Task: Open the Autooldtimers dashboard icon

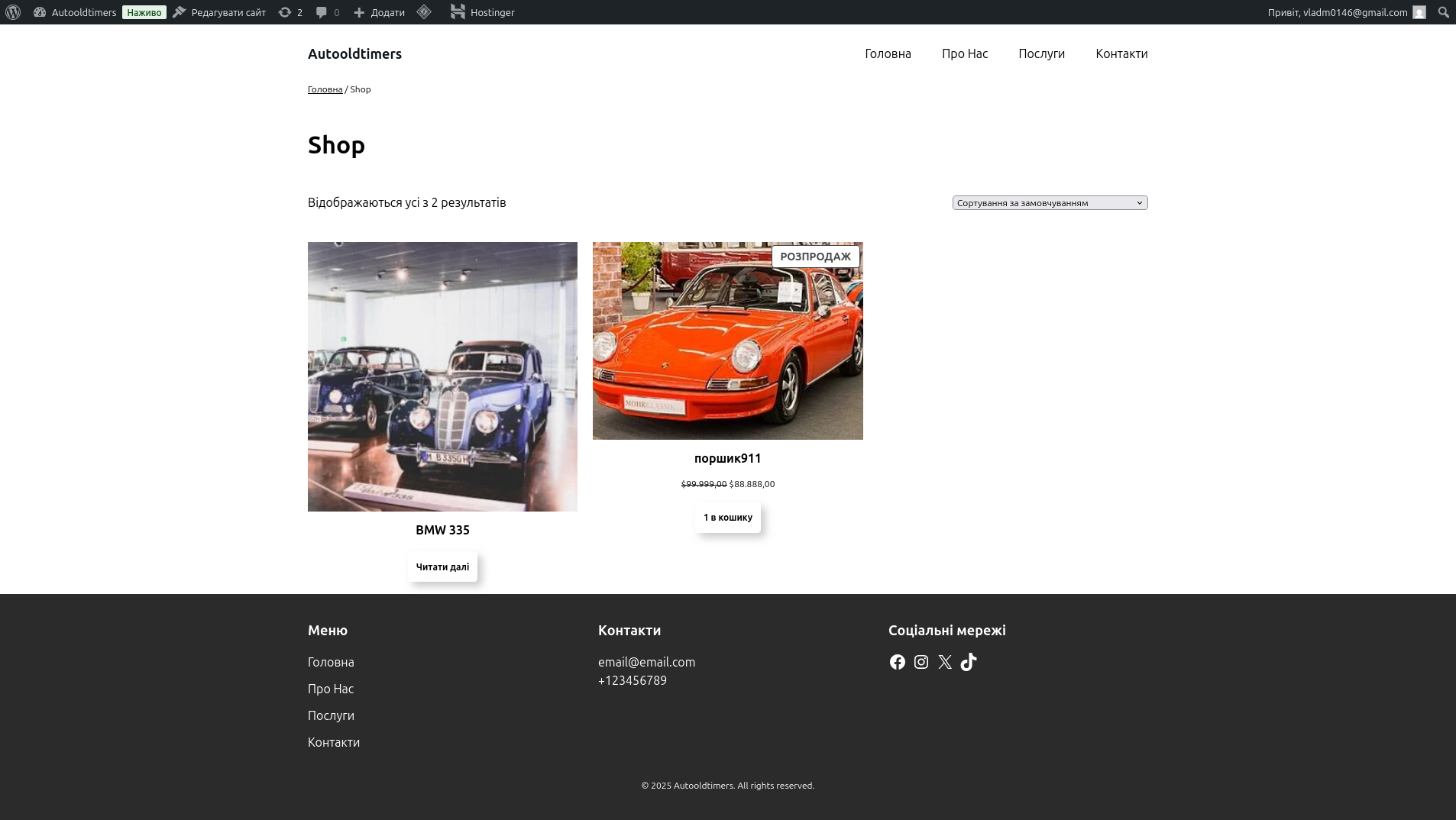Action: 40,12
